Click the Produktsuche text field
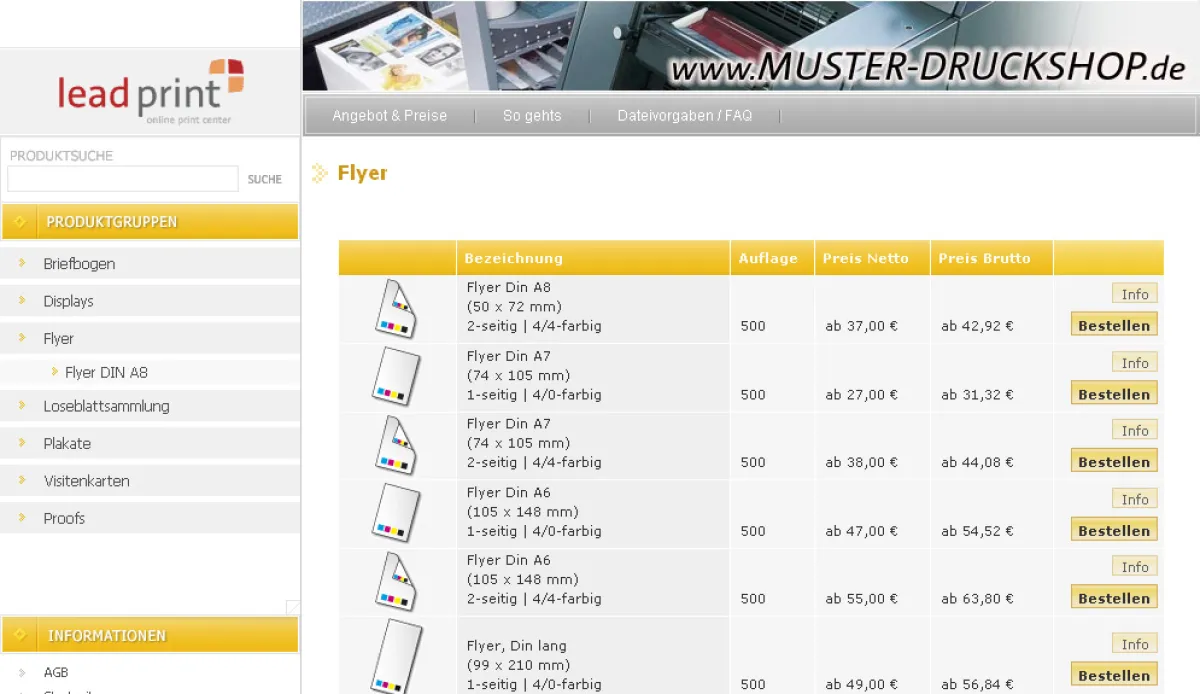Image resolution: width=1200 pixels, height=694 pixels. (x=122, y=179)
